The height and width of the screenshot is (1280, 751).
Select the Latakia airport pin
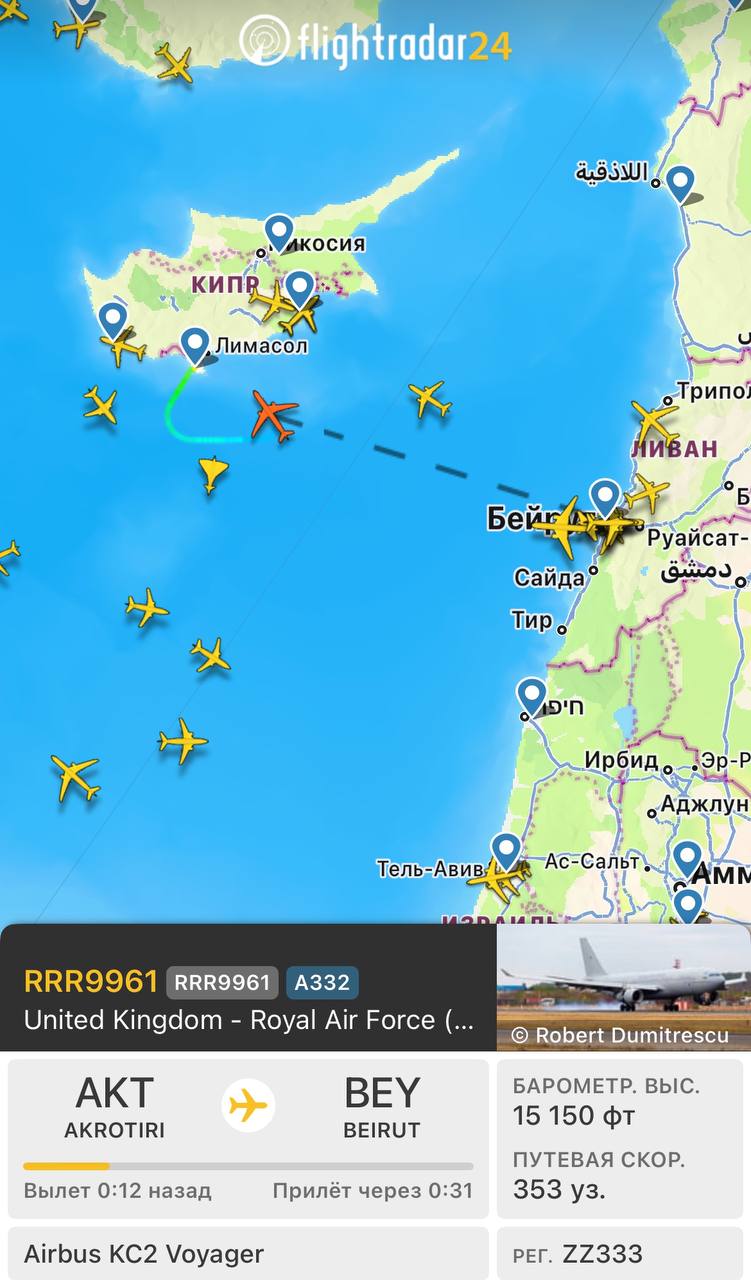[680, 184]
